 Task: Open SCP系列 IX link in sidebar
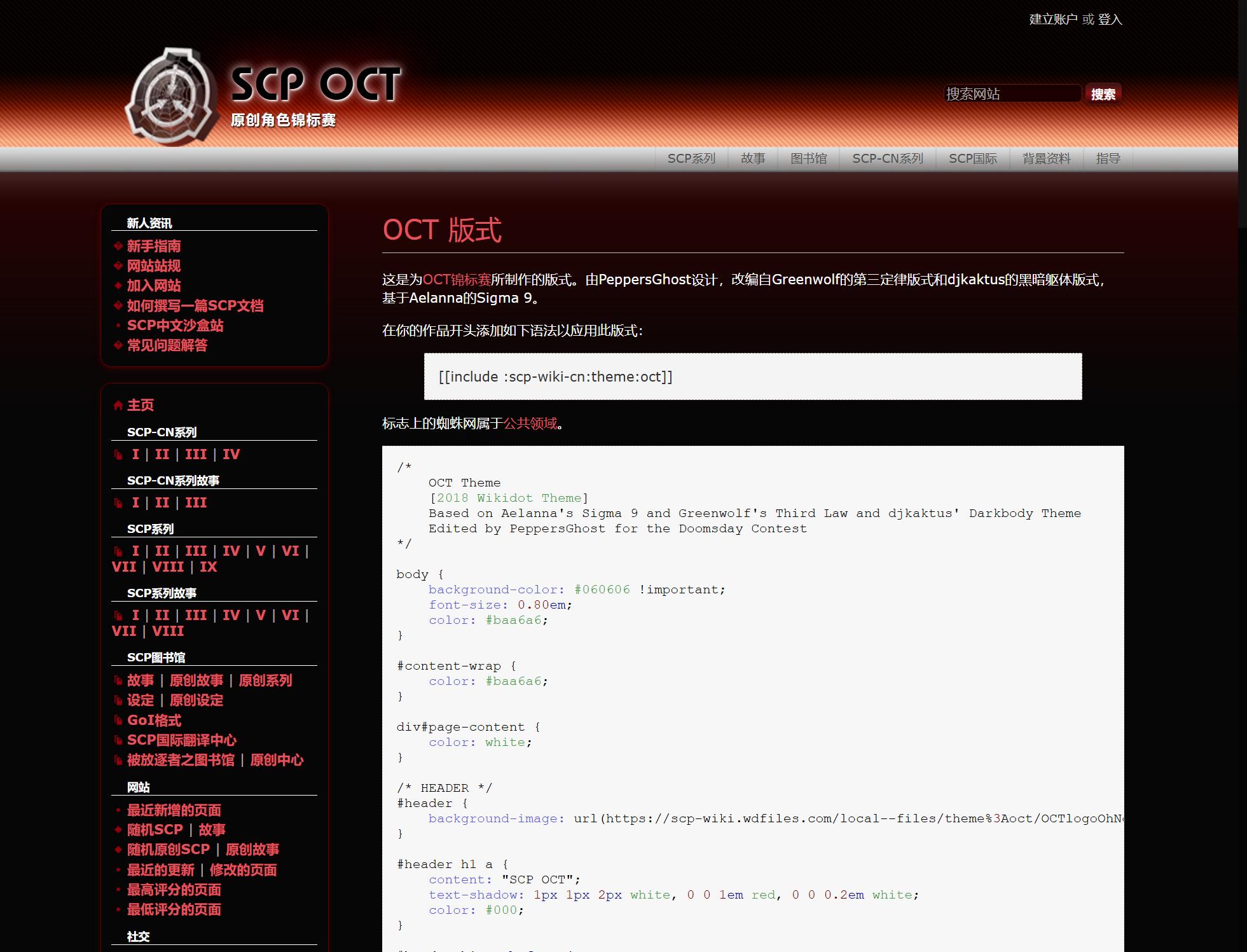(x=208, y=567)
